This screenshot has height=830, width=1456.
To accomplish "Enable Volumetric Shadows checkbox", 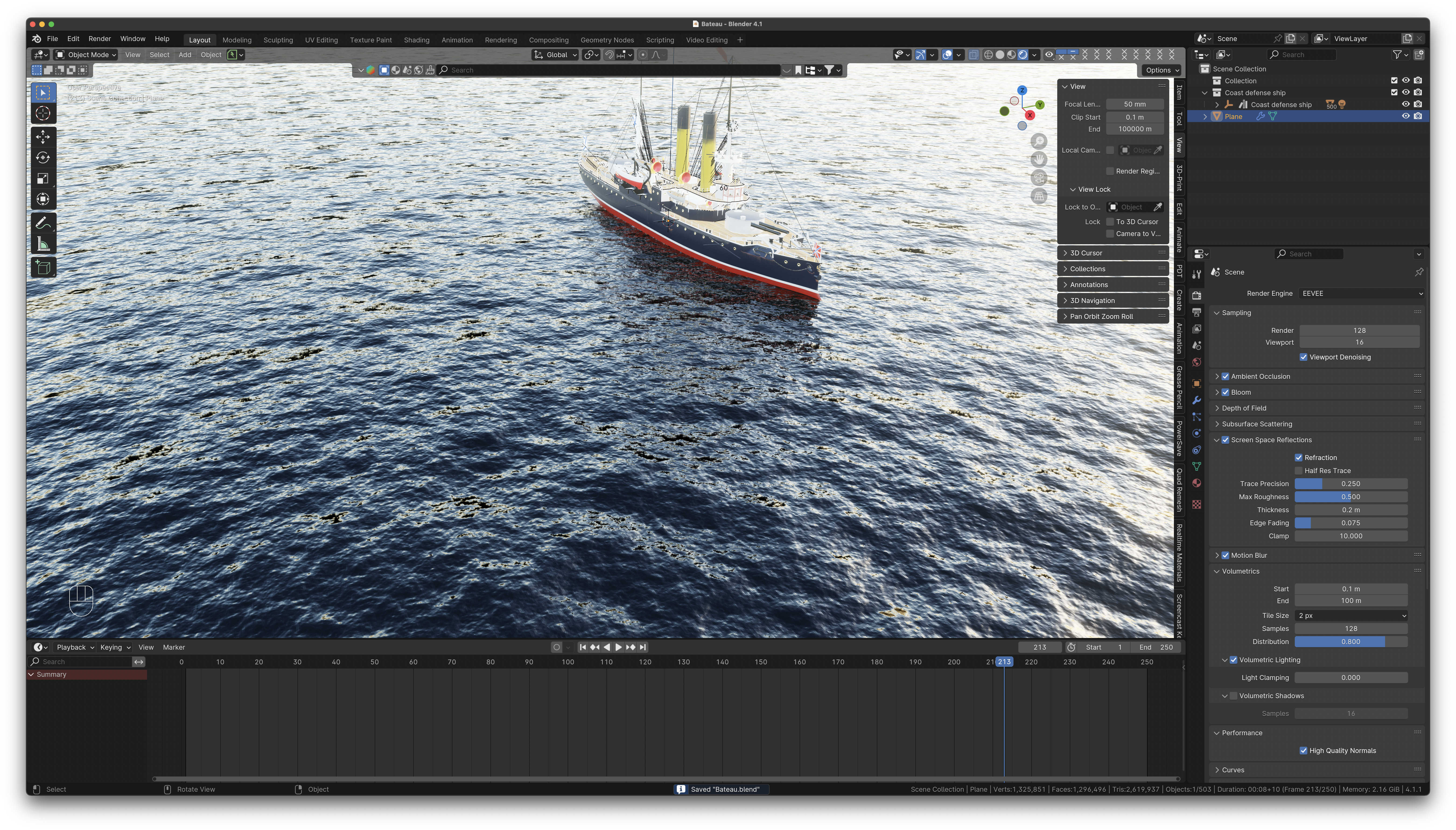I will [1233, 696].
